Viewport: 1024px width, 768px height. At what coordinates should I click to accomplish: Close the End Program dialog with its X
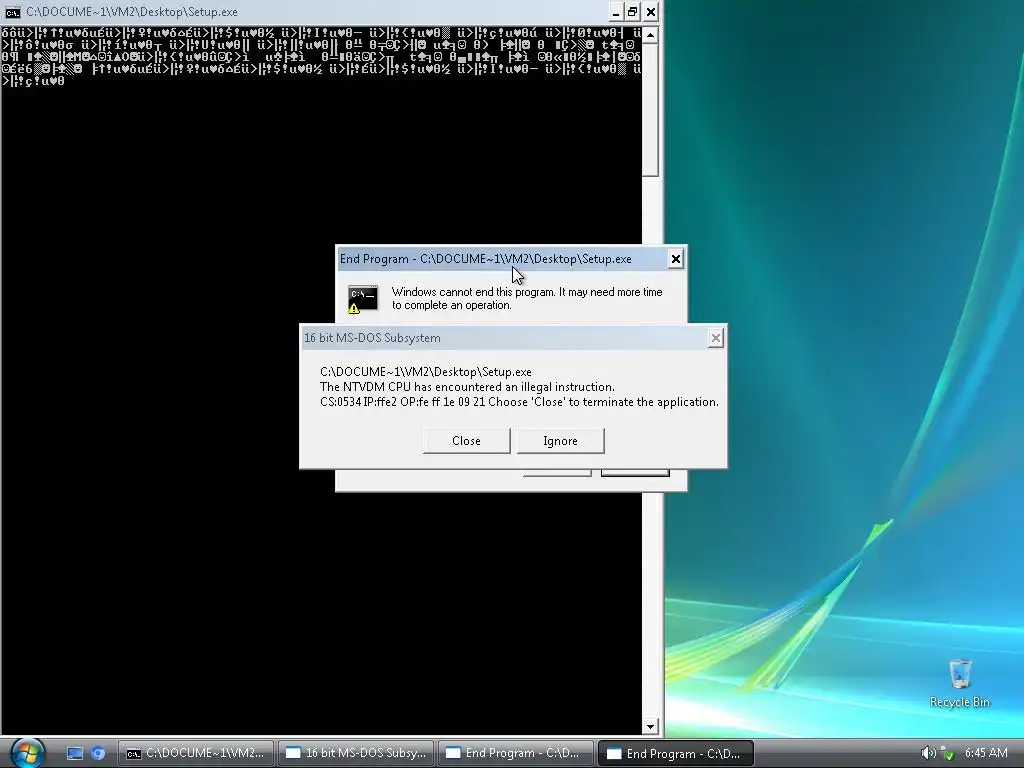click(x=676, y=259)
